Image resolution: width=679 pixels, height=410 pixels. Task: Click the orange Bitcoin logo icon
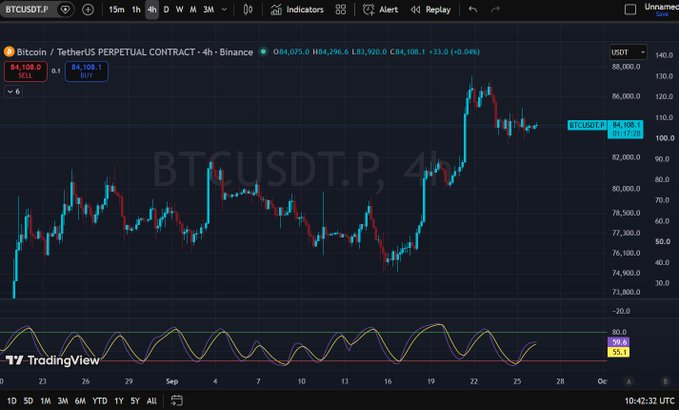tap(9, 52)
